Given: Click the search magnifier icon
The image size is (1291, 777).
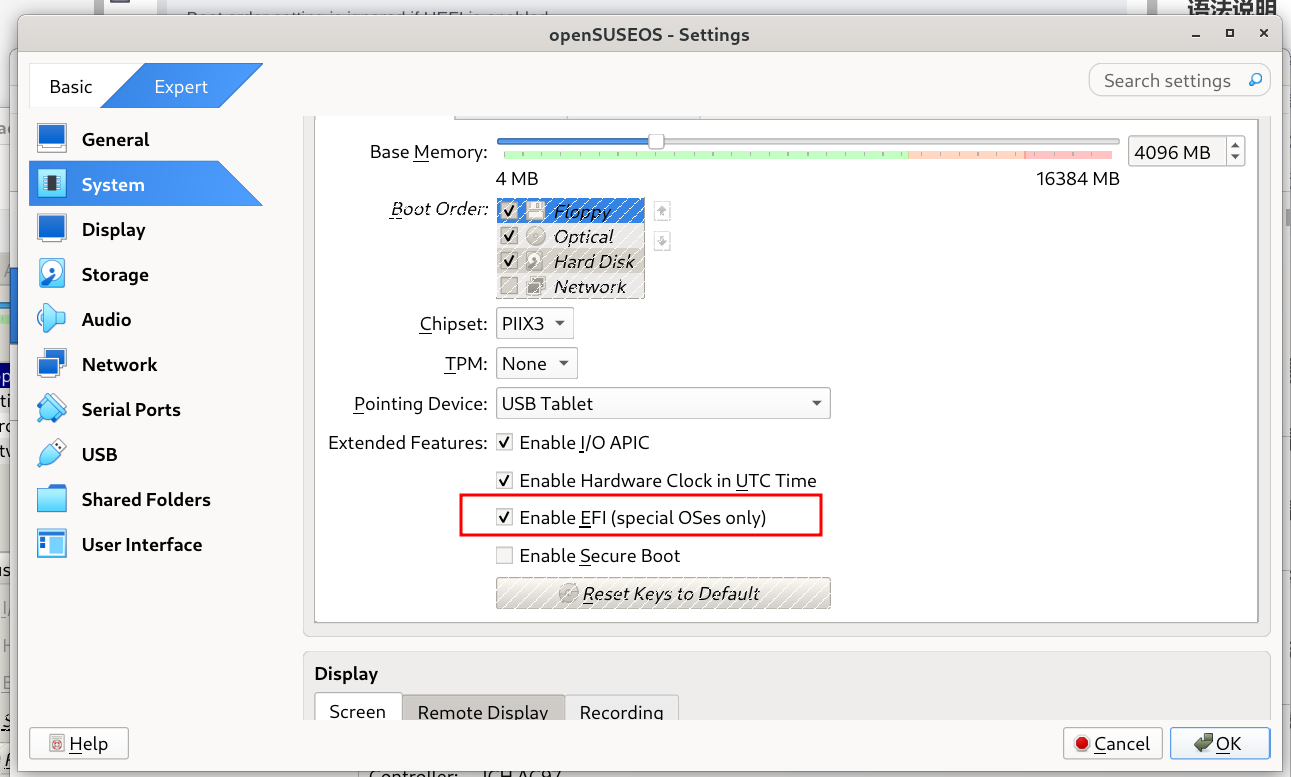Looking at the screenshot, I should [1256, 80].
